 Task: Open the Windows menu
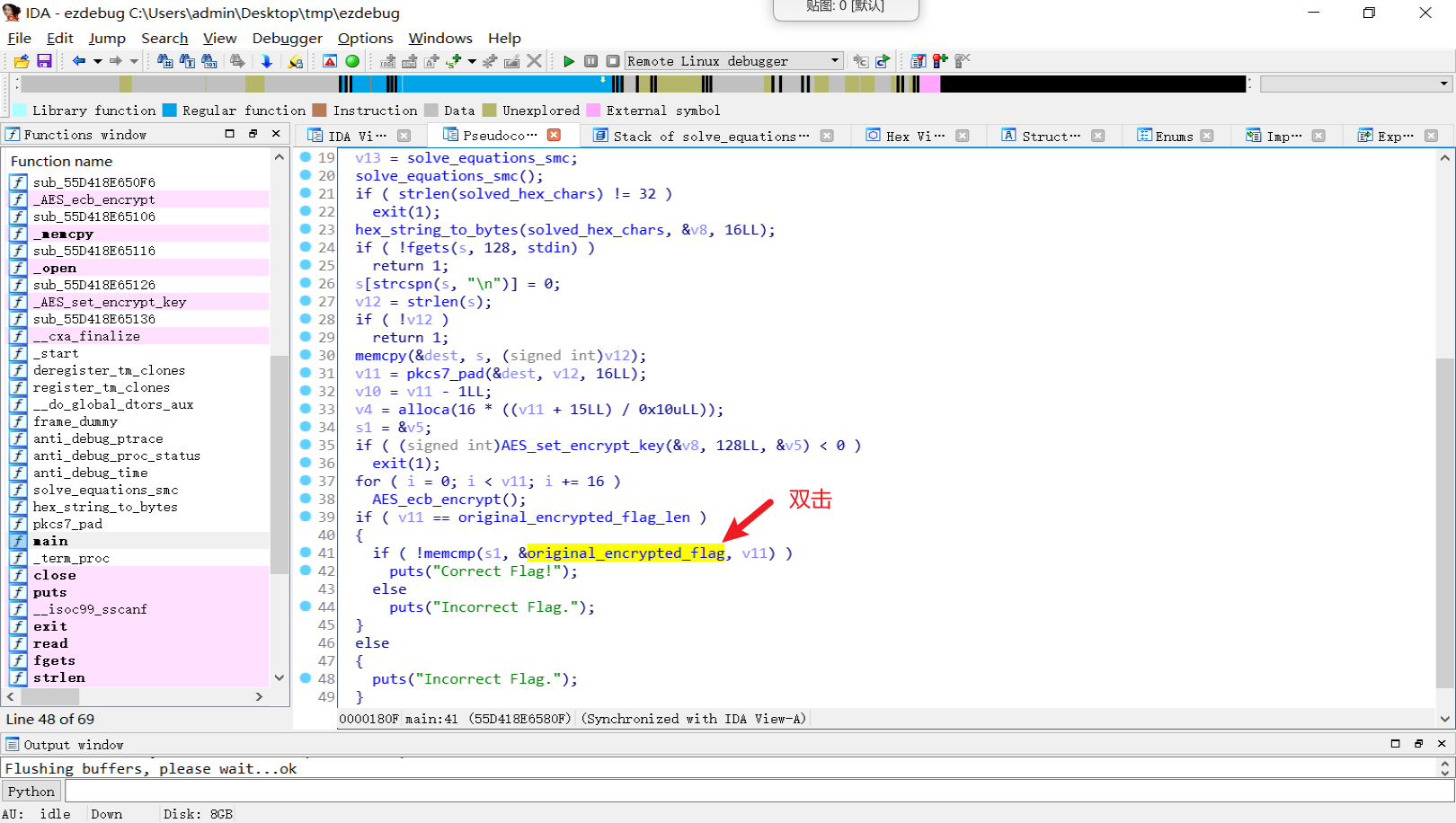440,38
